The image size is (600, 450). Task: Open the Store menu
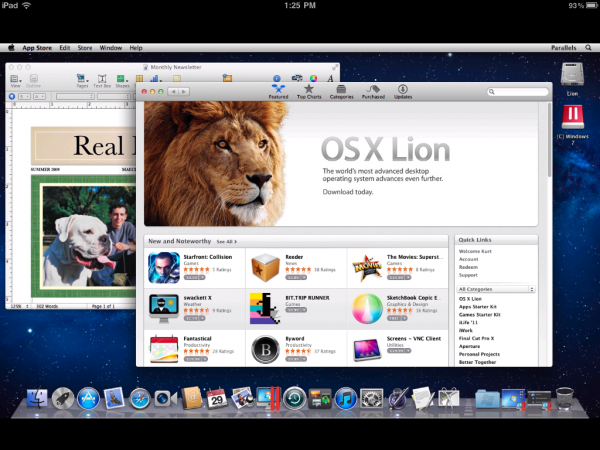(85, 48)
